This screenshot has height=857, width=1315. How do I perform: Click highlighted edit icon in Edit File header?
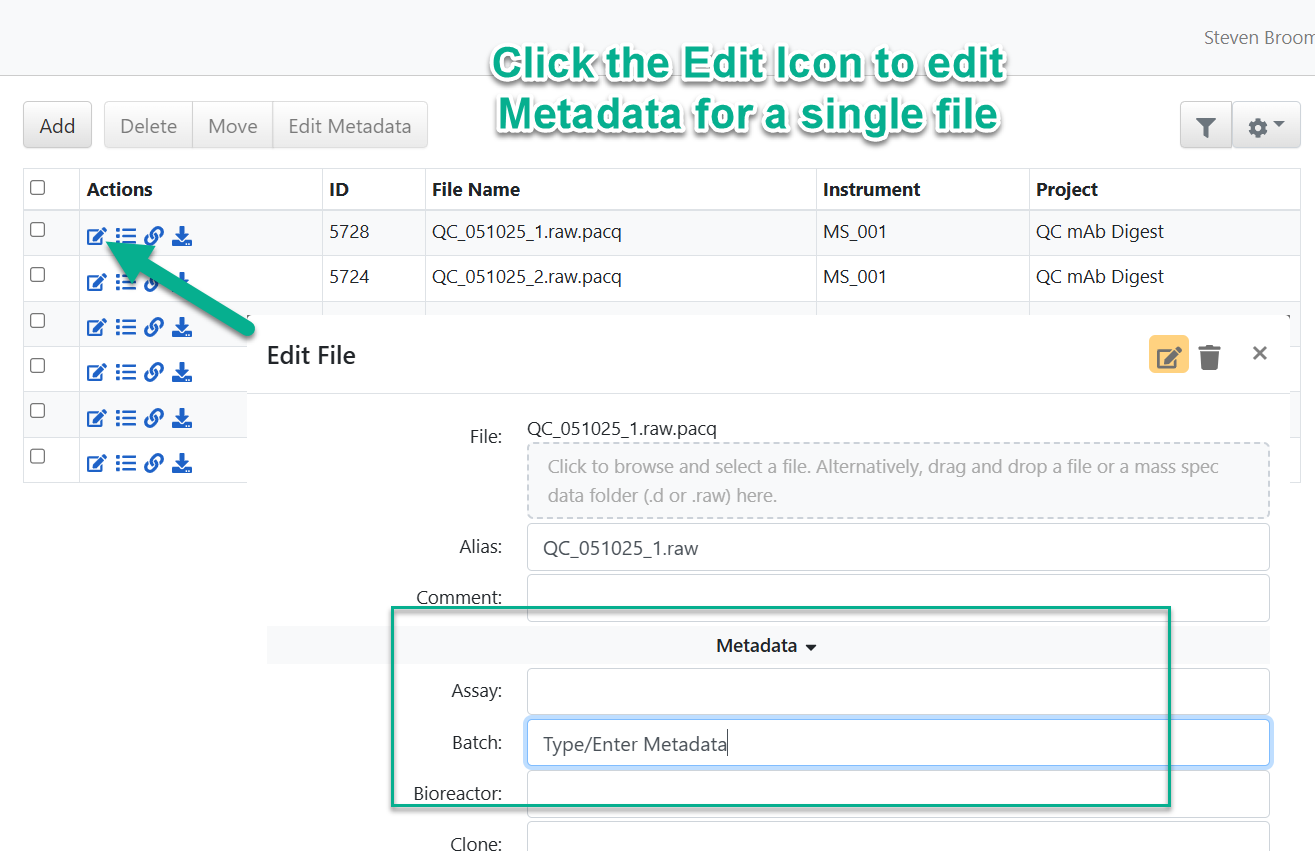pos(1169,355)
